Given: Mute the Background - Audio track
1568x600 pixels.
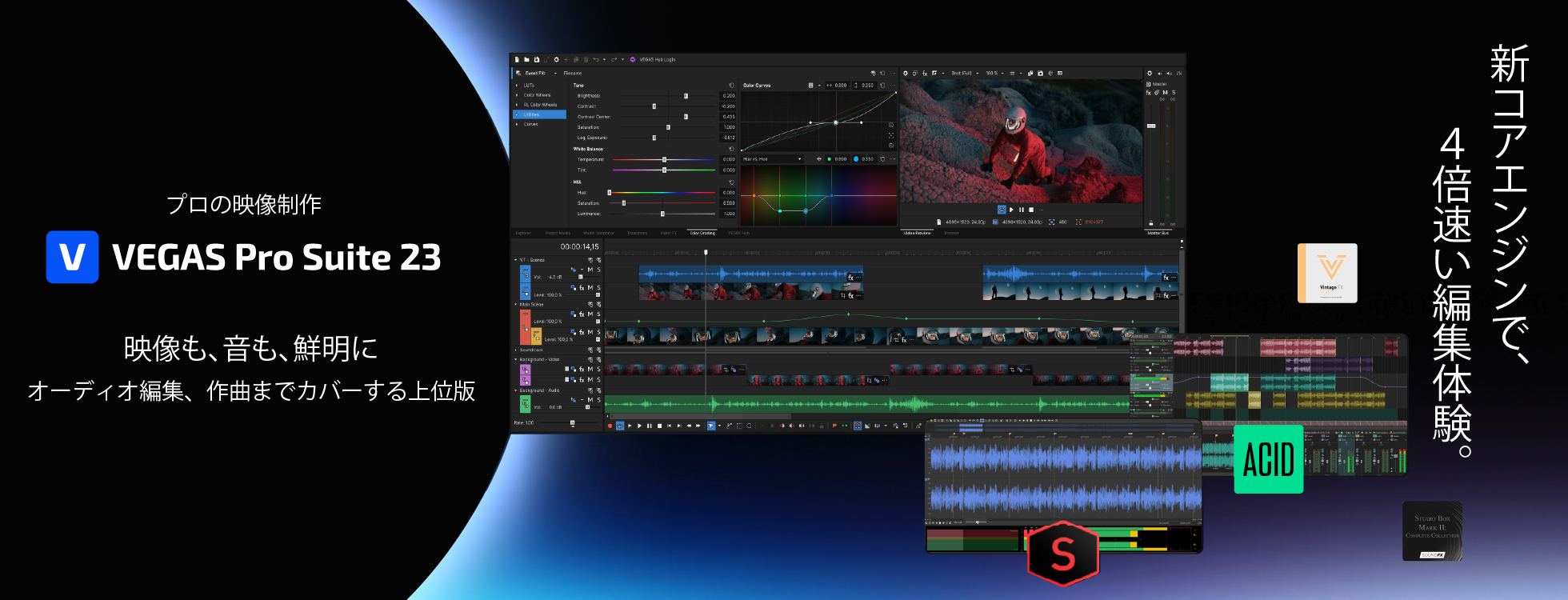Looking at the screenshot, I should pos(590,399).
